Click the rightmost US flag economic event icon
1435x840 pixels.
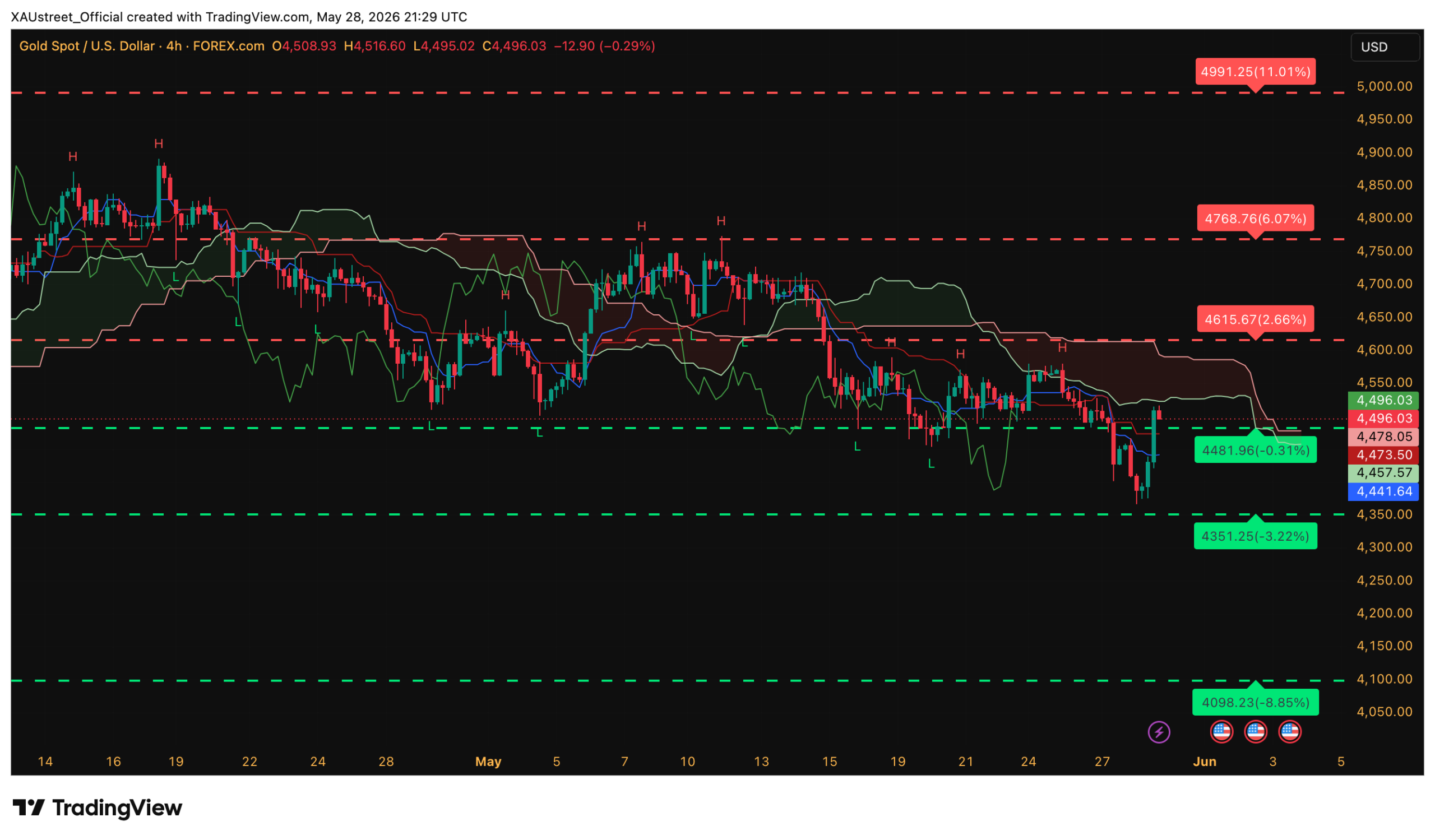pyautogui.click(x=1290, y=732)
